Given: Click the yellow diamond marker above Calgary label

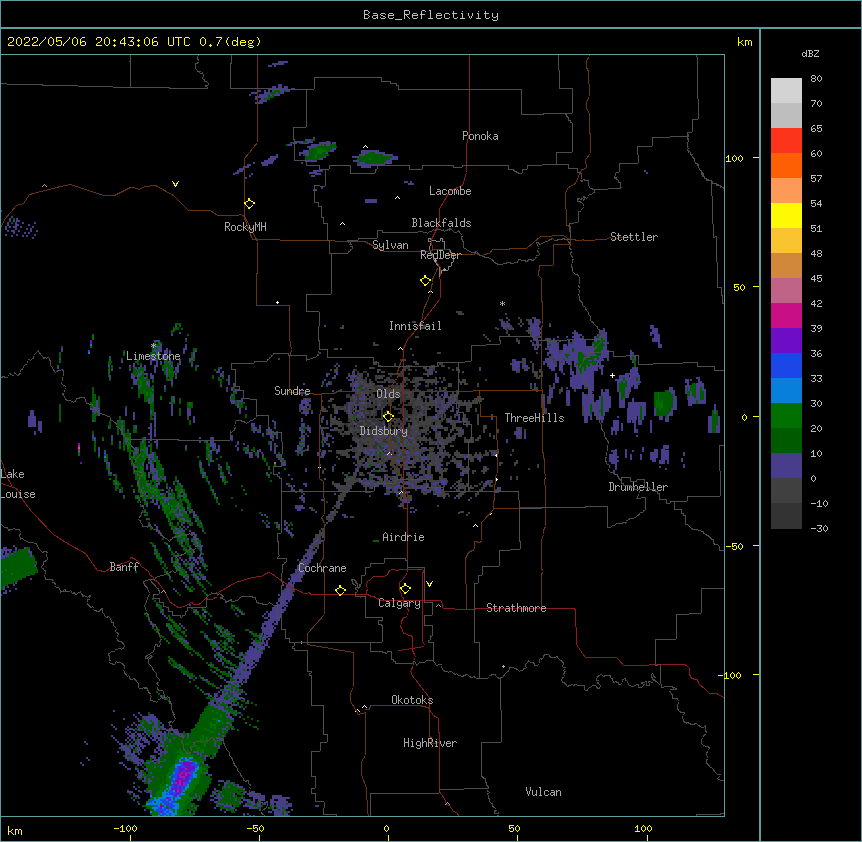Looking at the screenshot, I should click(405, 589).
